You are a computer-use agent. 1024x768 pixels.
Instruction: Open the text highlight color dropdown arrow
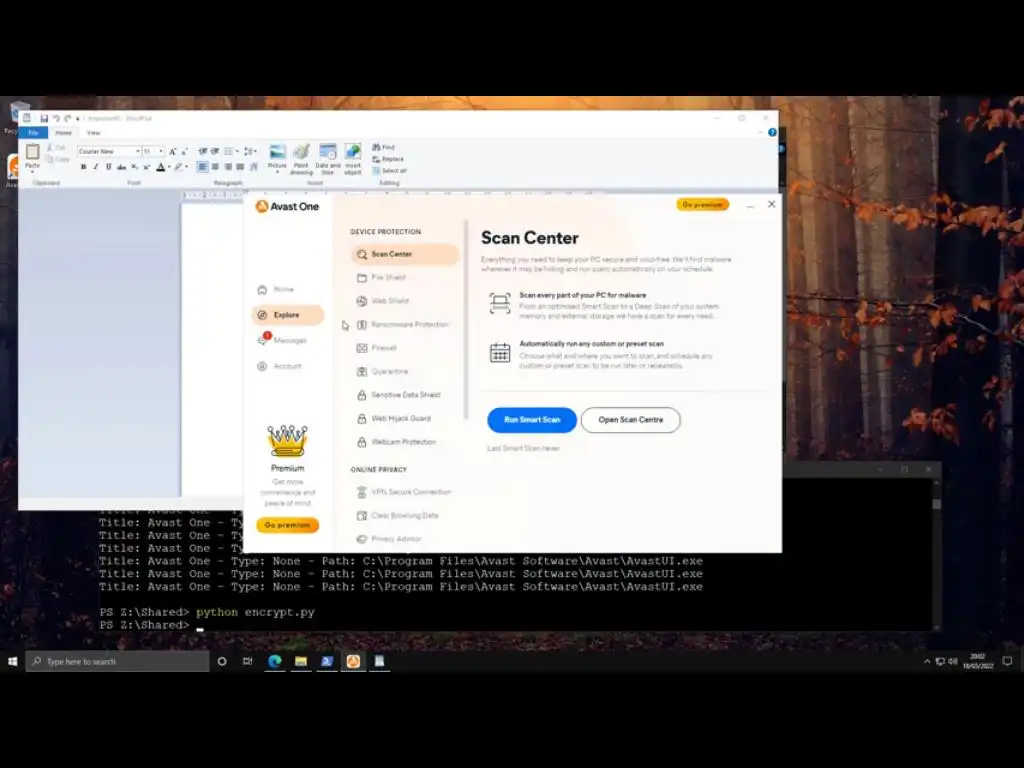pyautogui.click(x=186, y=167)
